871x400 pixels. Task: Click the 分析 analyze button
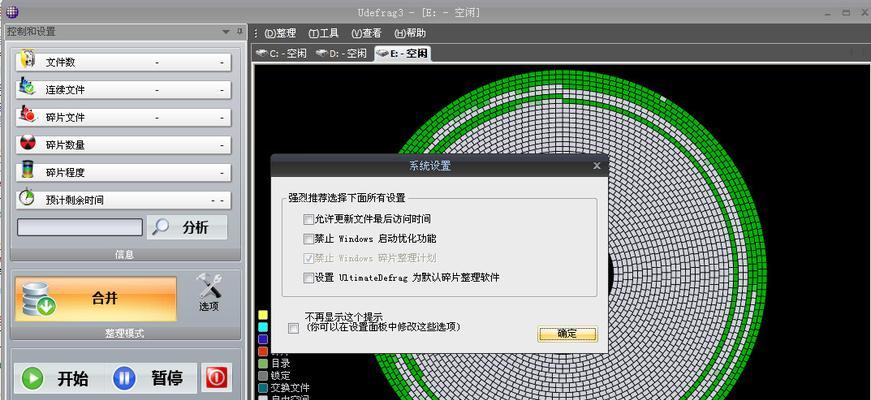(x=187, y=227)
